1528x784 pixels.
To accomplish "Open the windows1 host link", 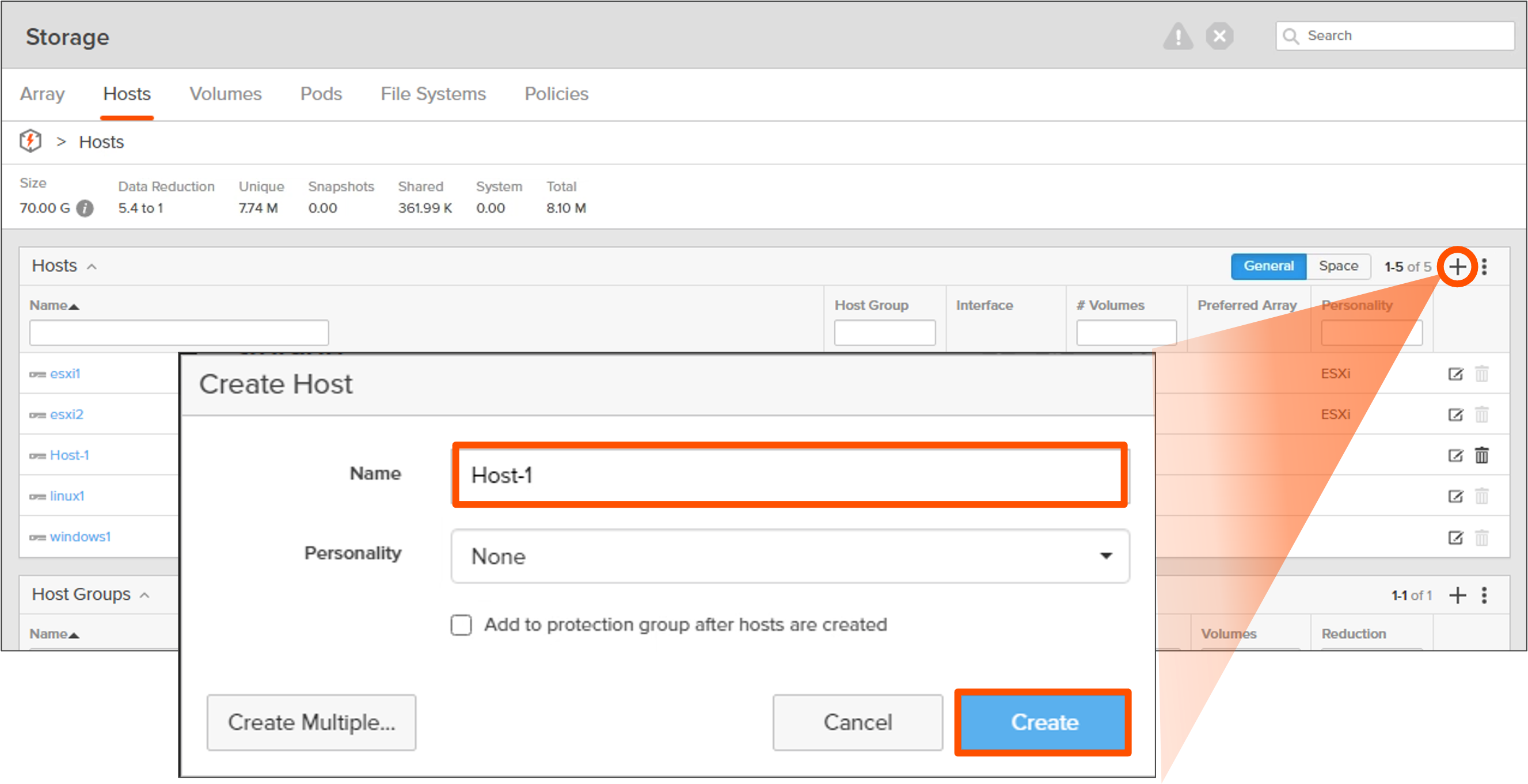I will pos(80,536).
